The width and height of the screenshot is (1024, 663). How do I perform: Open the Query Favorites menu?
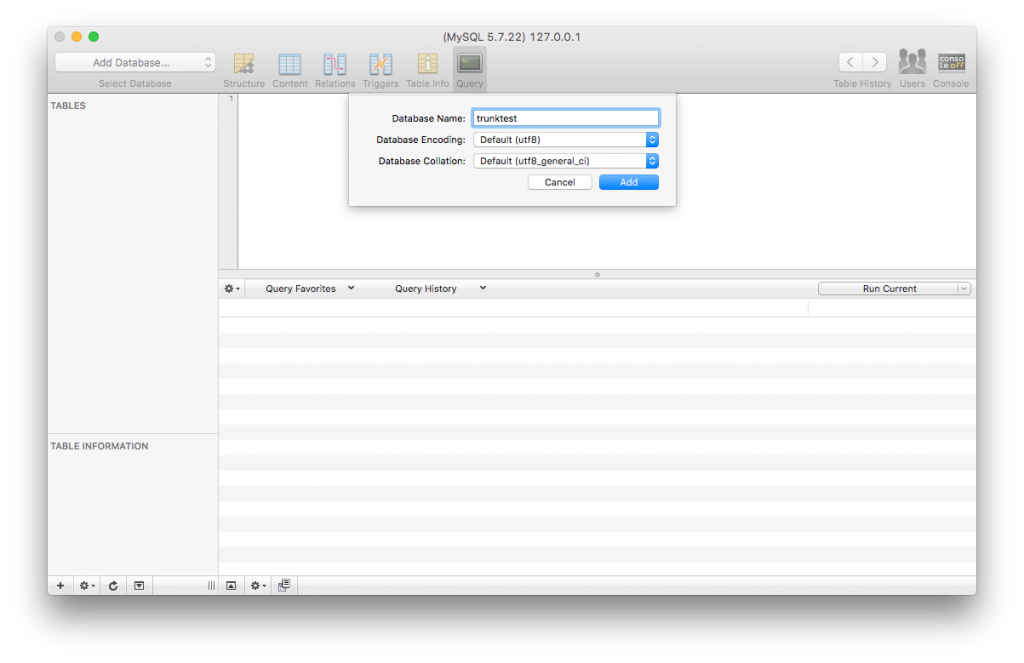pyautogui.click(x=310, y=288)
